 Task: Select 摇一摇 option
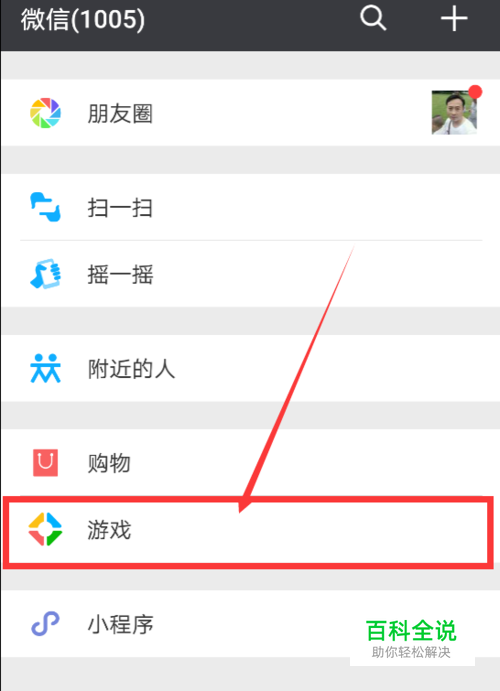coord(250,274)
